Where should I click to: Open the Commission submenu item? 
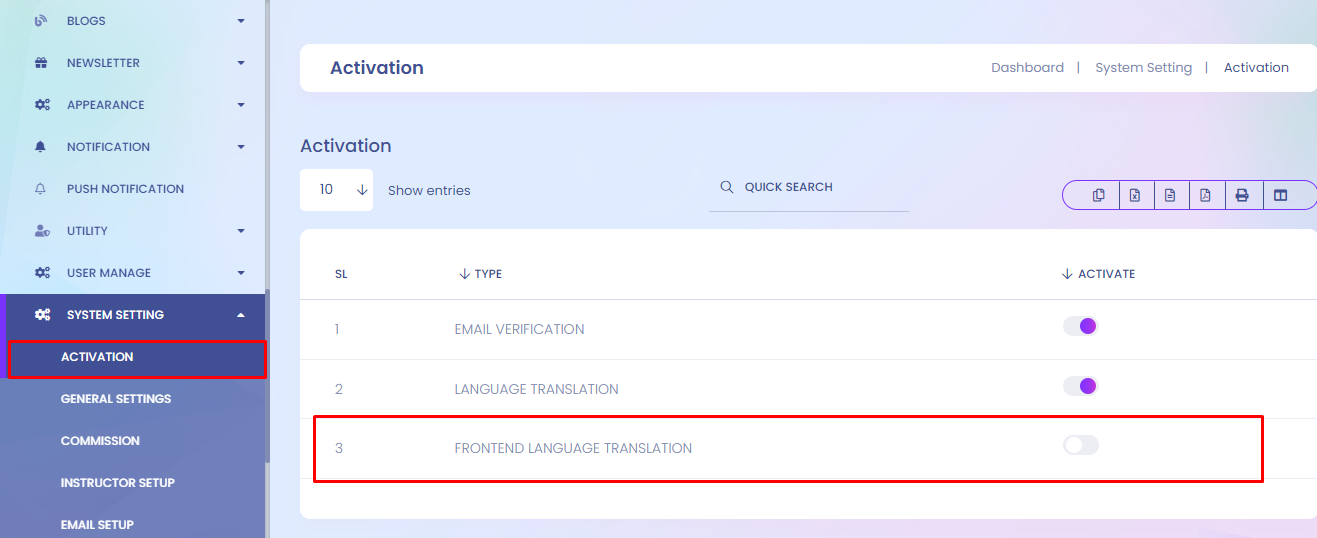pyautogui.click(x=100, y=441)
